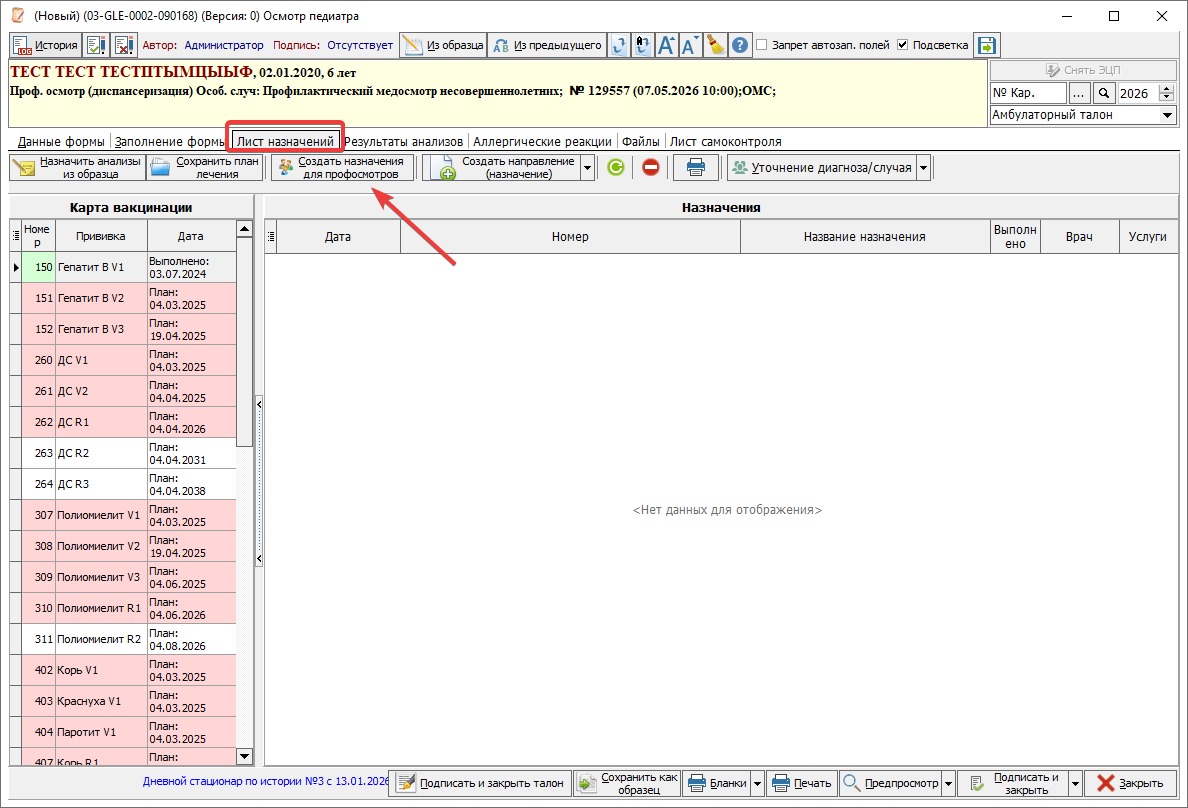Decrease font size with small A icon

pos(690,45)
